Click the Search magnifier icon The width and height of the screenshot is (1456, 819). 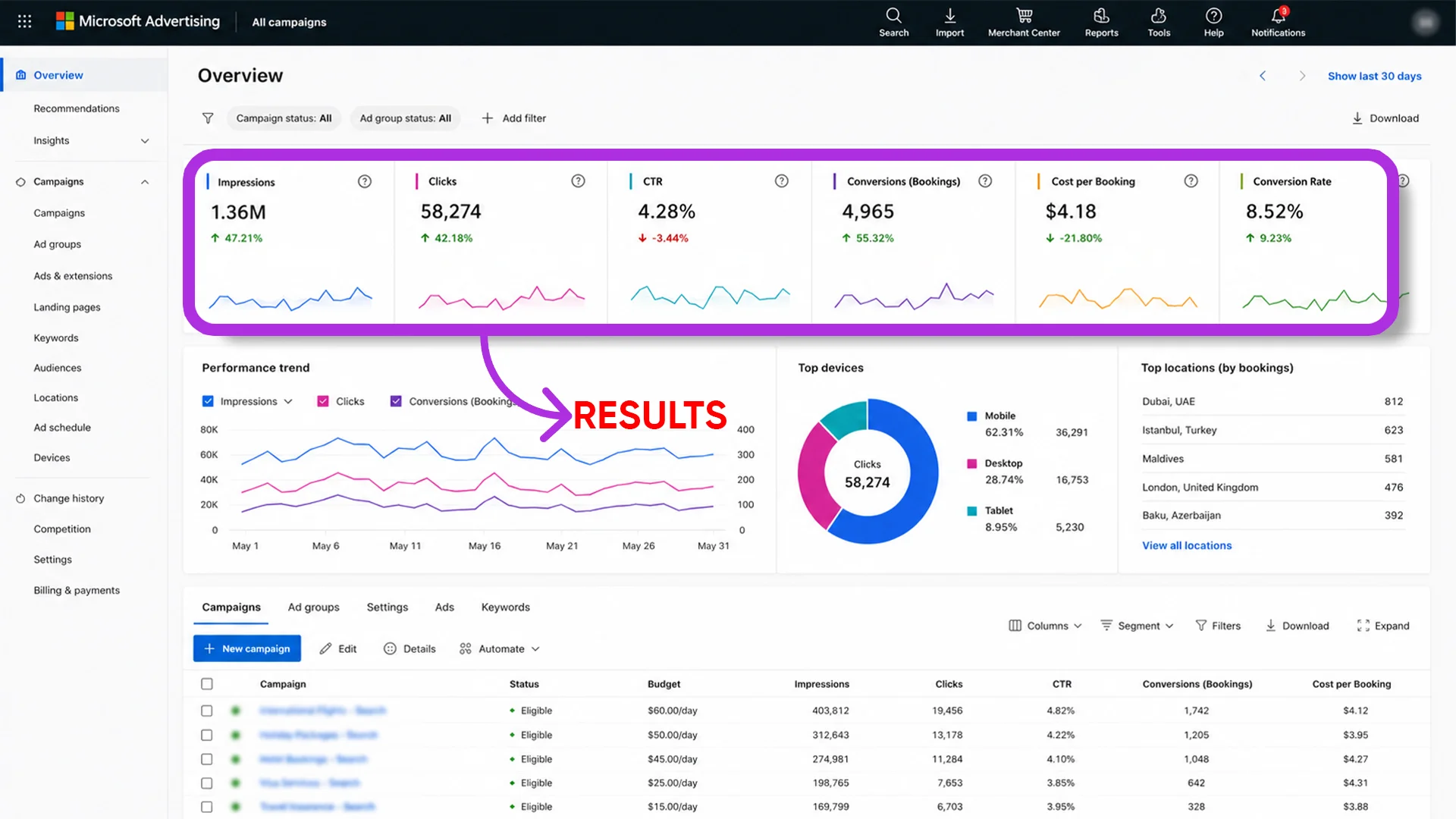(893, 15)
